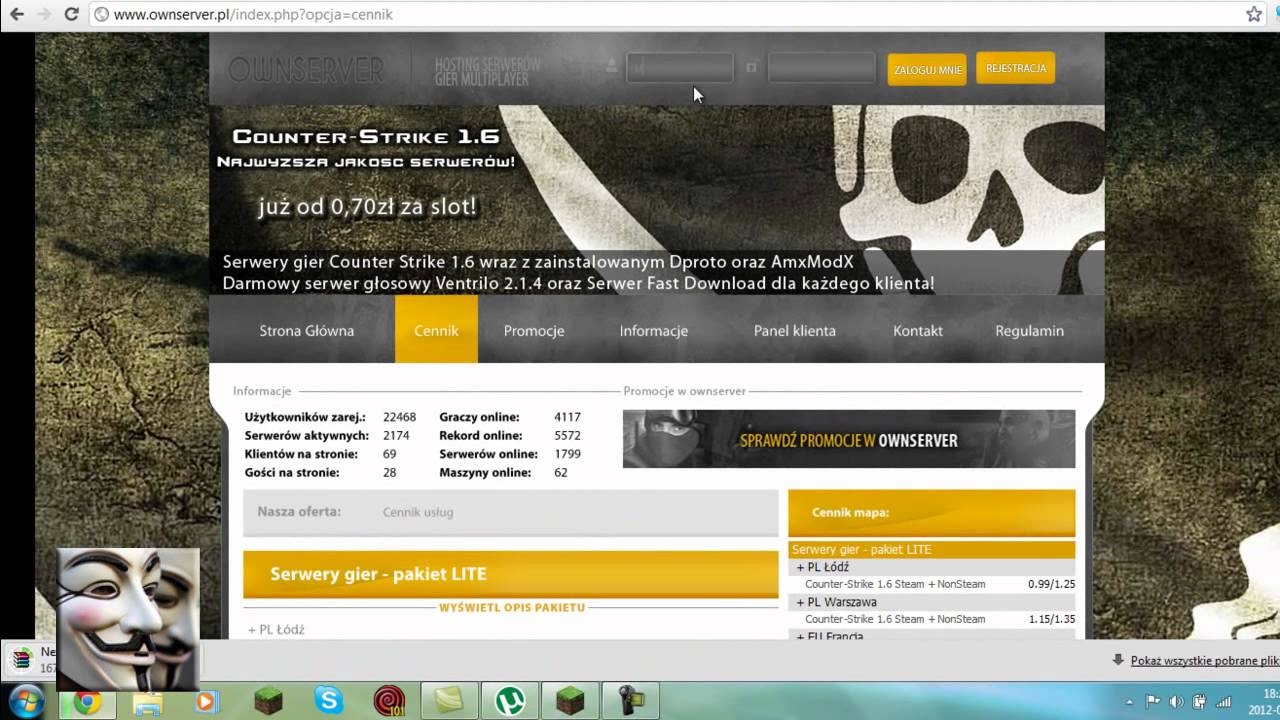This screenshot has width=1280, height=720.
Task: Switch to the Kontakt tab
Action: click(x=918, y=330)
